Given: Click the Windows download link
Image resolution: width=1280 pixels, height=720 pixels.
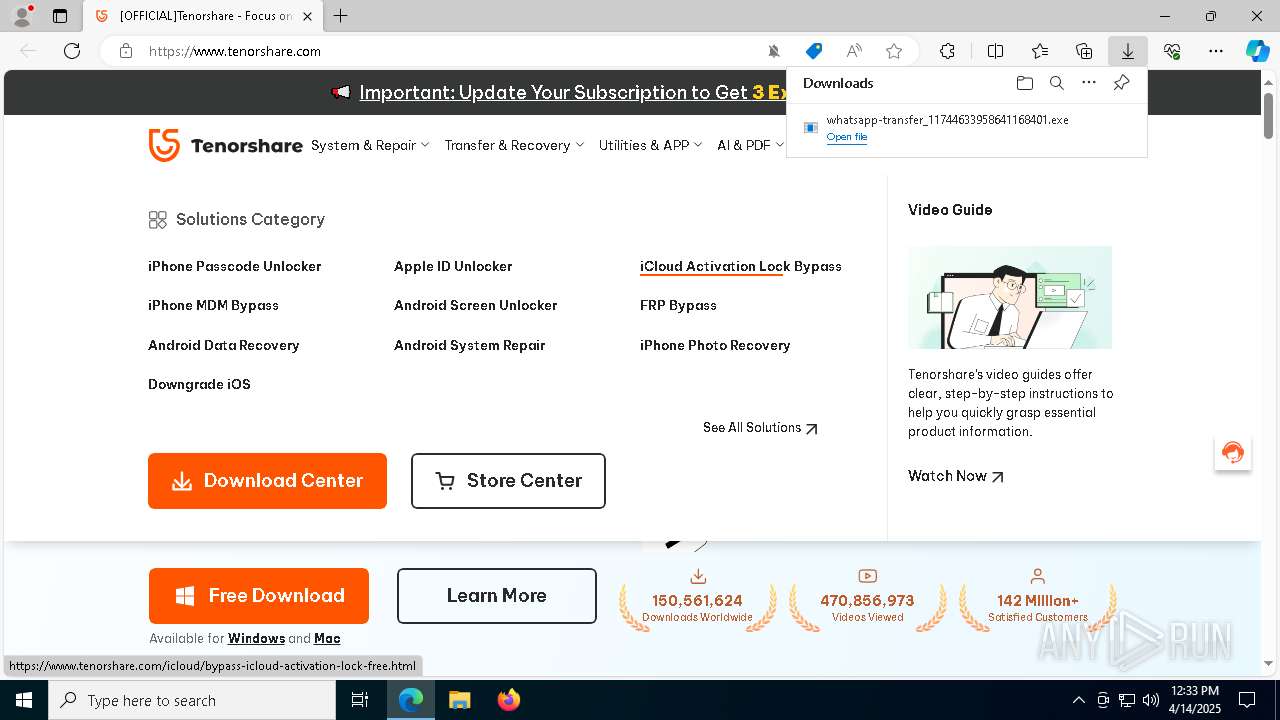Looking at the screenshot, I should 256,638.
